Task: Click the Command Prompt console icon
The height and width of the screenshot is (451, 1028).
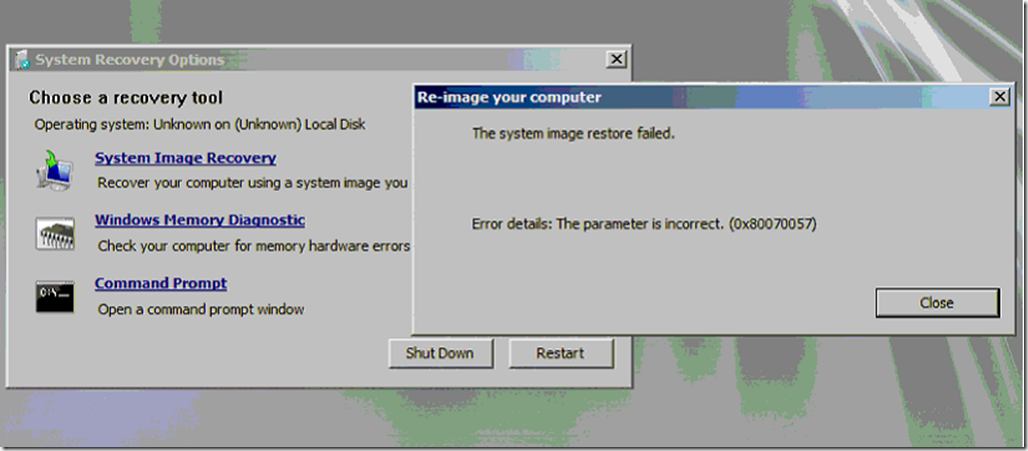Action: coord(54,297)
